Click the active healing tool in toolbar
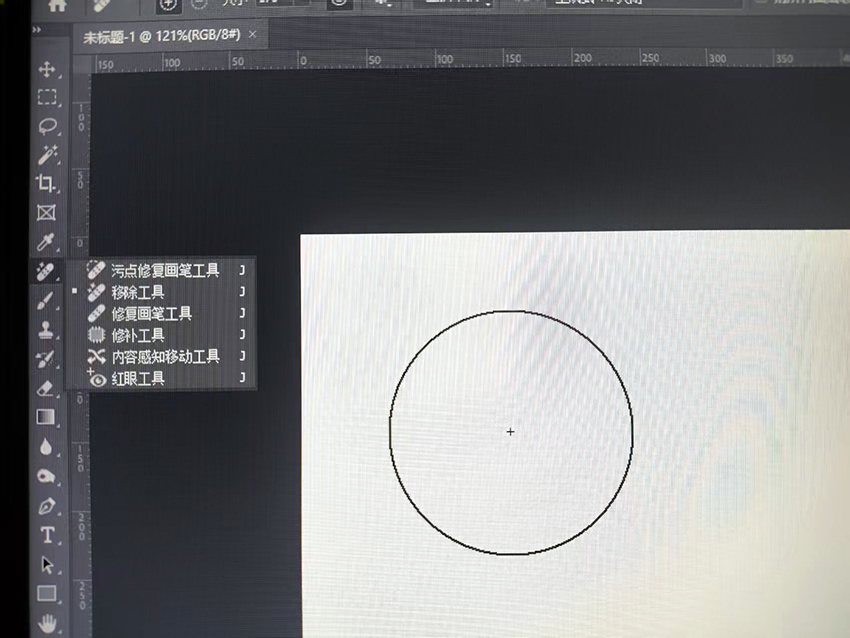850x638 pixels. pos(45,270)
